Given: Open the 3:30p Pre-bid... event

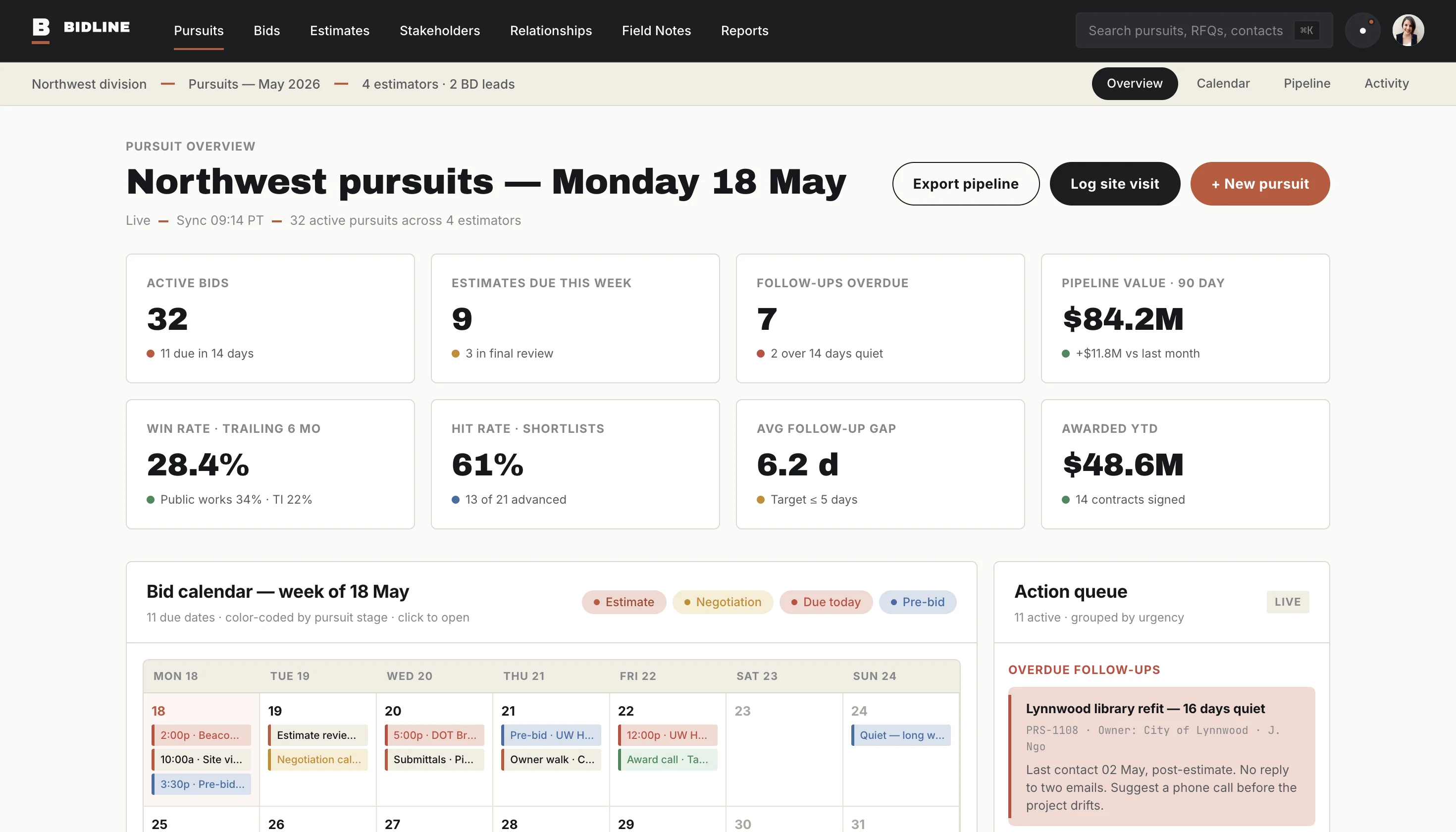Looking at the screenshot, I should point(201,784).
